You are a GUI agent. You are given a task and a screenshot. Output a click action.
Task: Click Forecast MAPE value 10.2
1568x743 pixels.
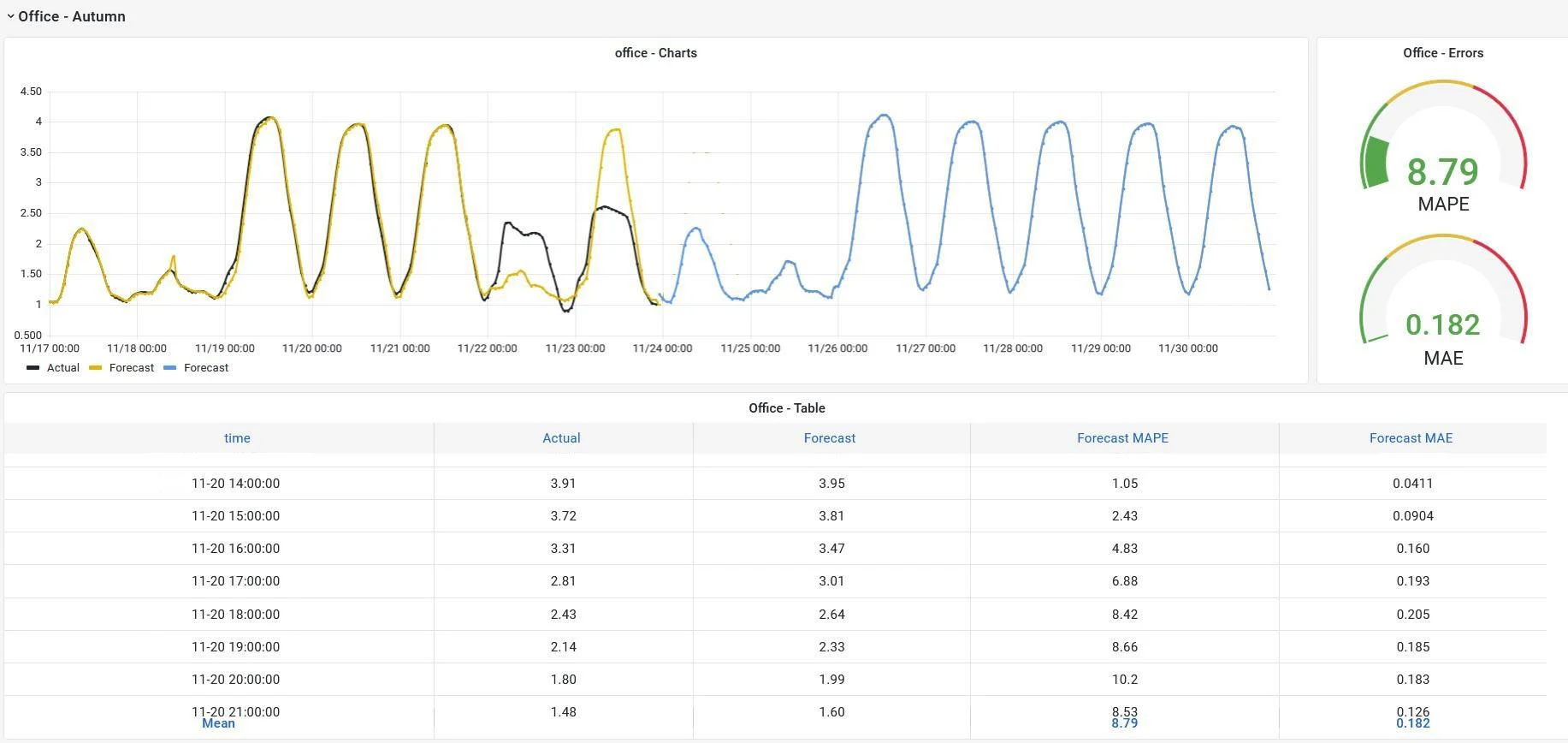[1125, 680]
